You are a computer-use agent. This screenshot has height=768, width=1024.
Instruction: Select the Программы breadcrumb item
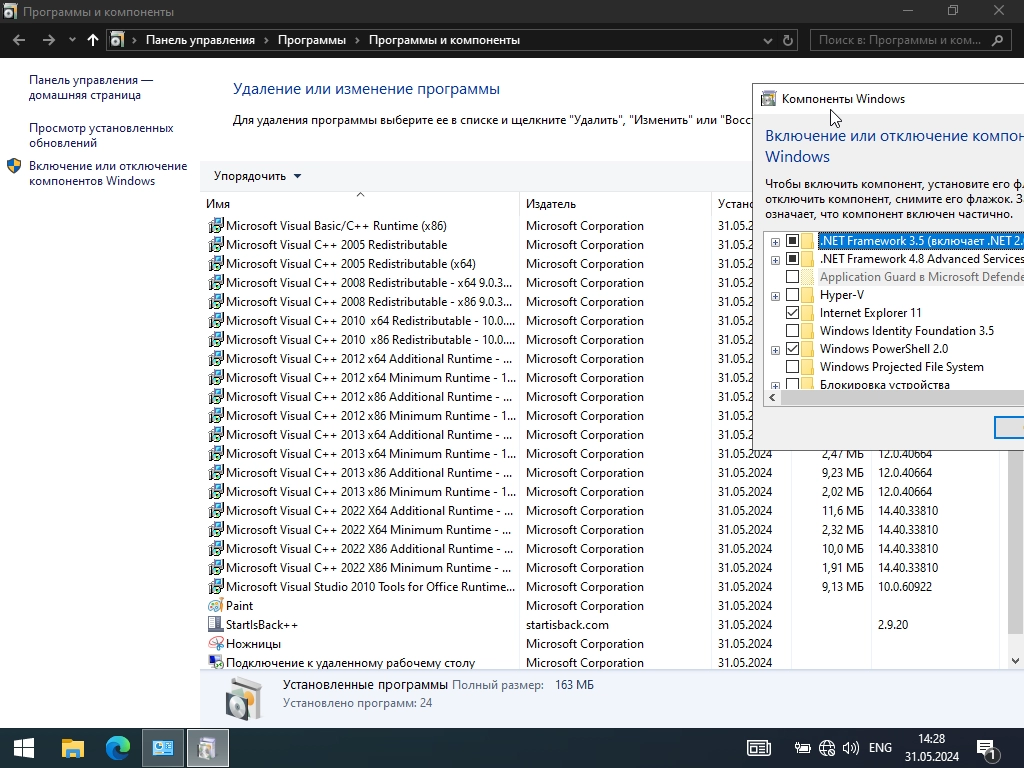[312, 40]
